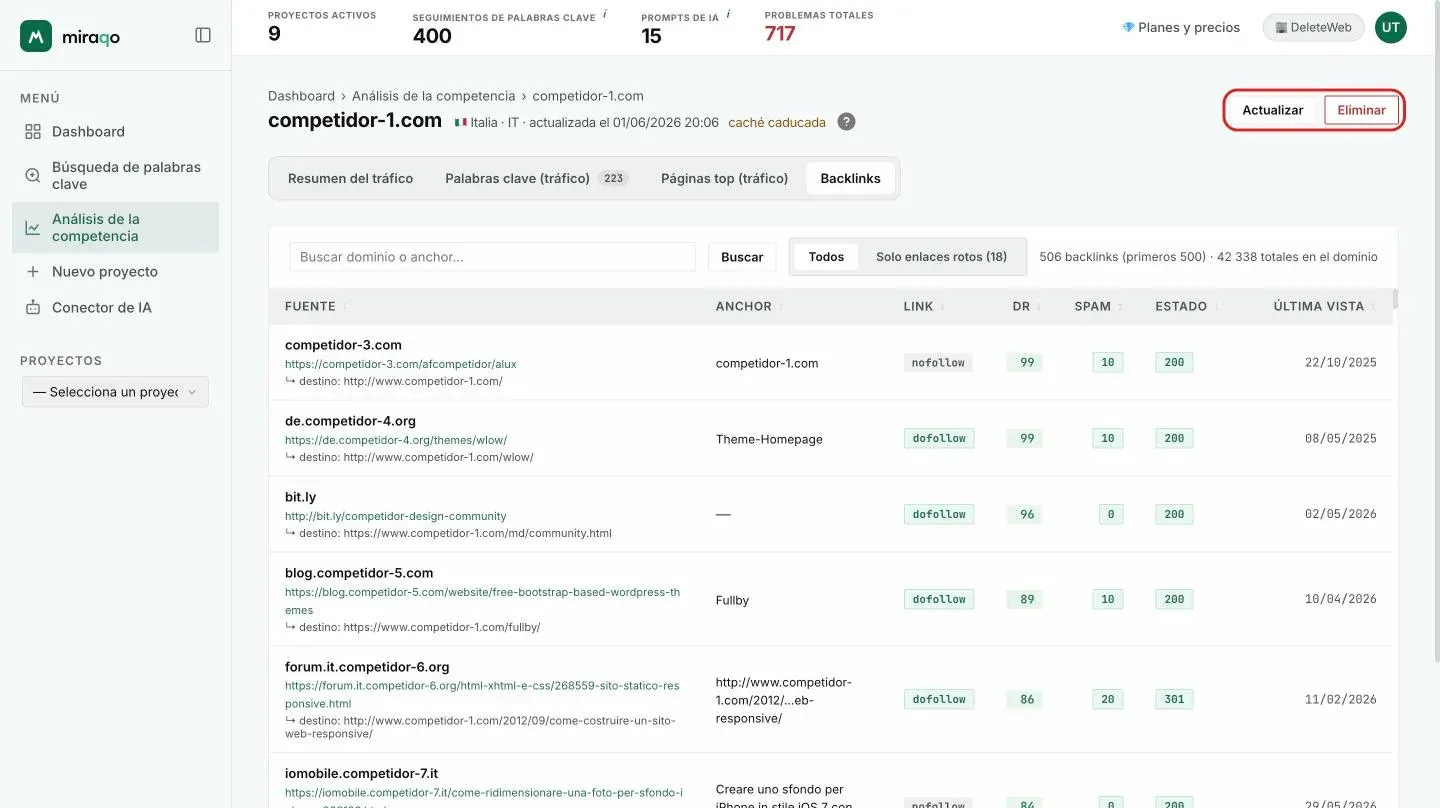Image resolution: width=1440 pixels, height=808 pixels.
Task: Select the Todos filter toggle
Action: 826,257
